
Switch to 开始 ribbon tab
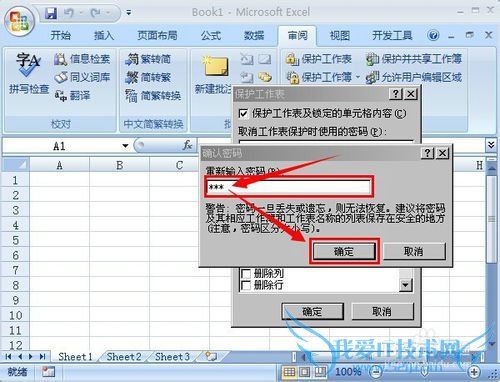click(x=60, y=35)
